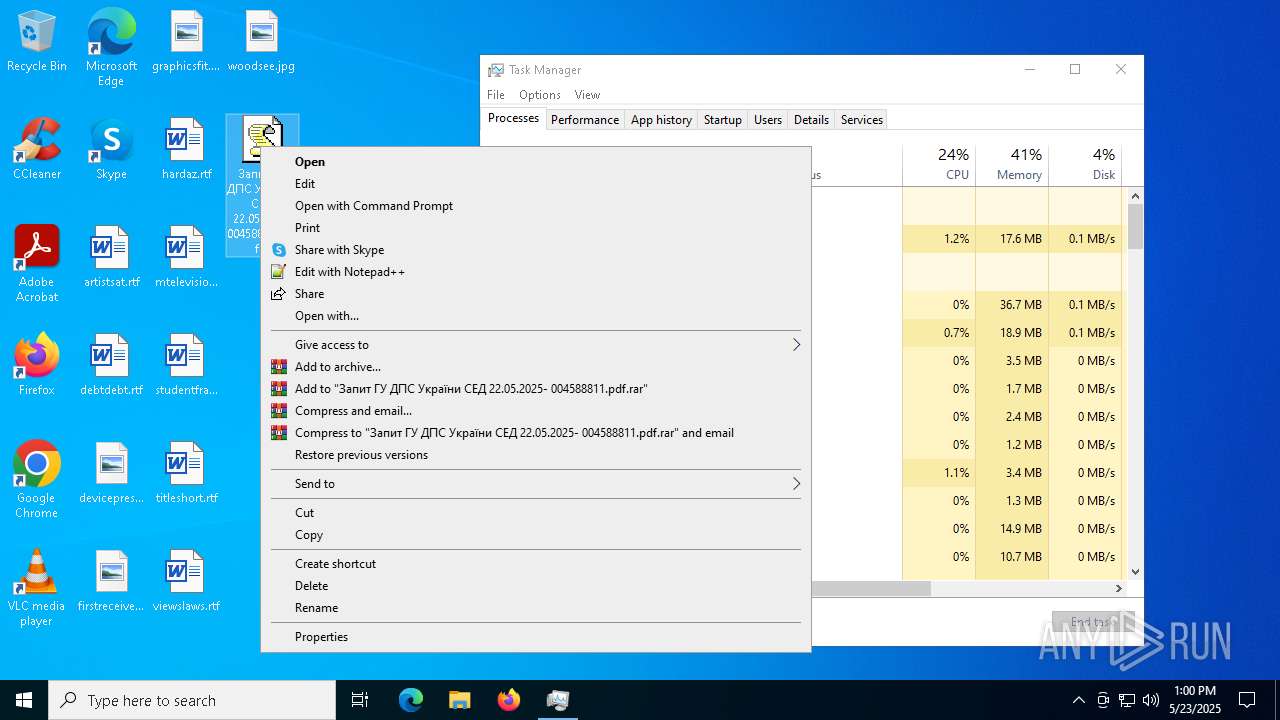Choose Copy in context menu
This screenshot has height=720, width=1280.
click(536, 535)
